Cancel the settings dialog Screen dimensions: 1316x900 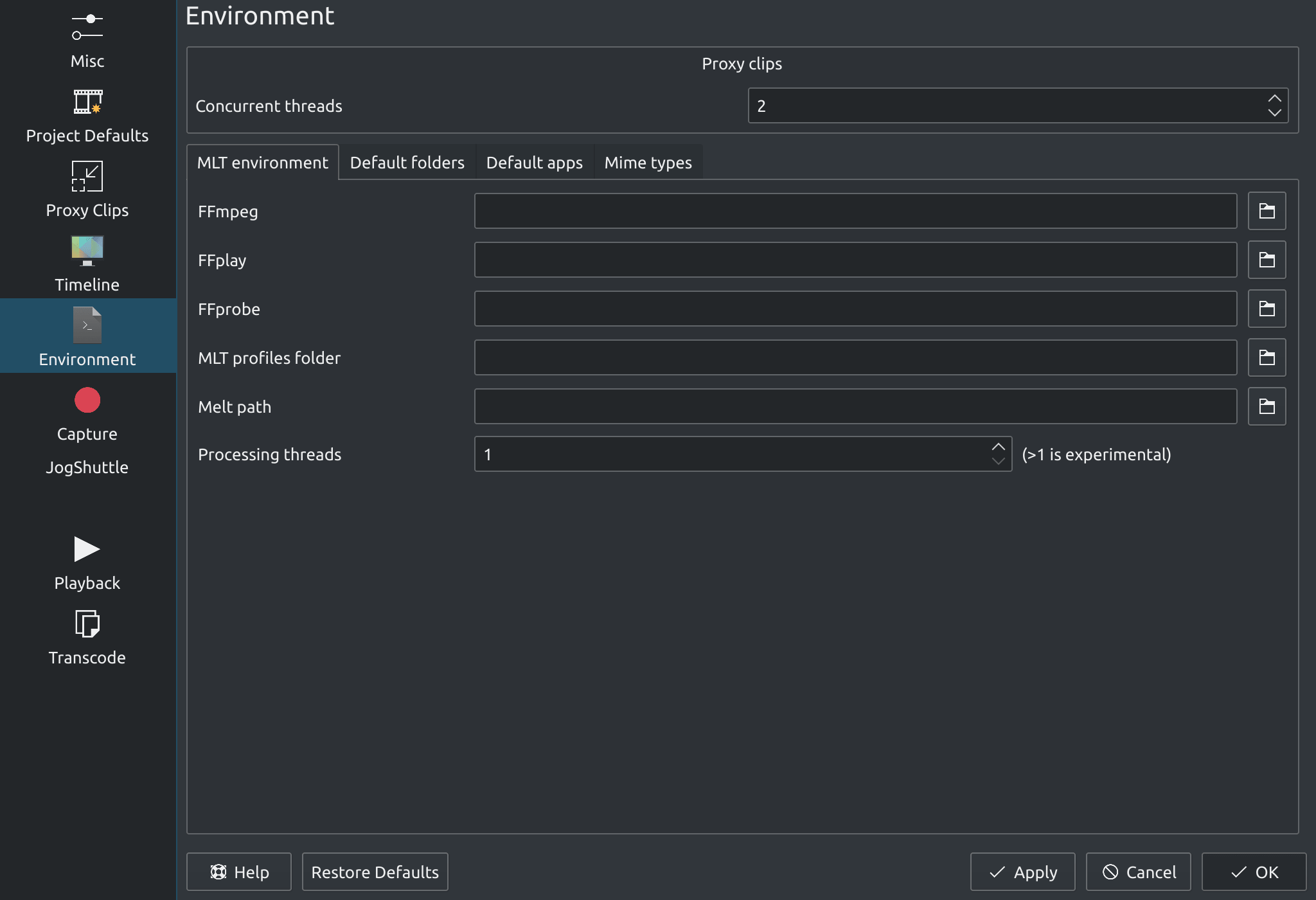pyautogui.click(x=1139, y=872)
